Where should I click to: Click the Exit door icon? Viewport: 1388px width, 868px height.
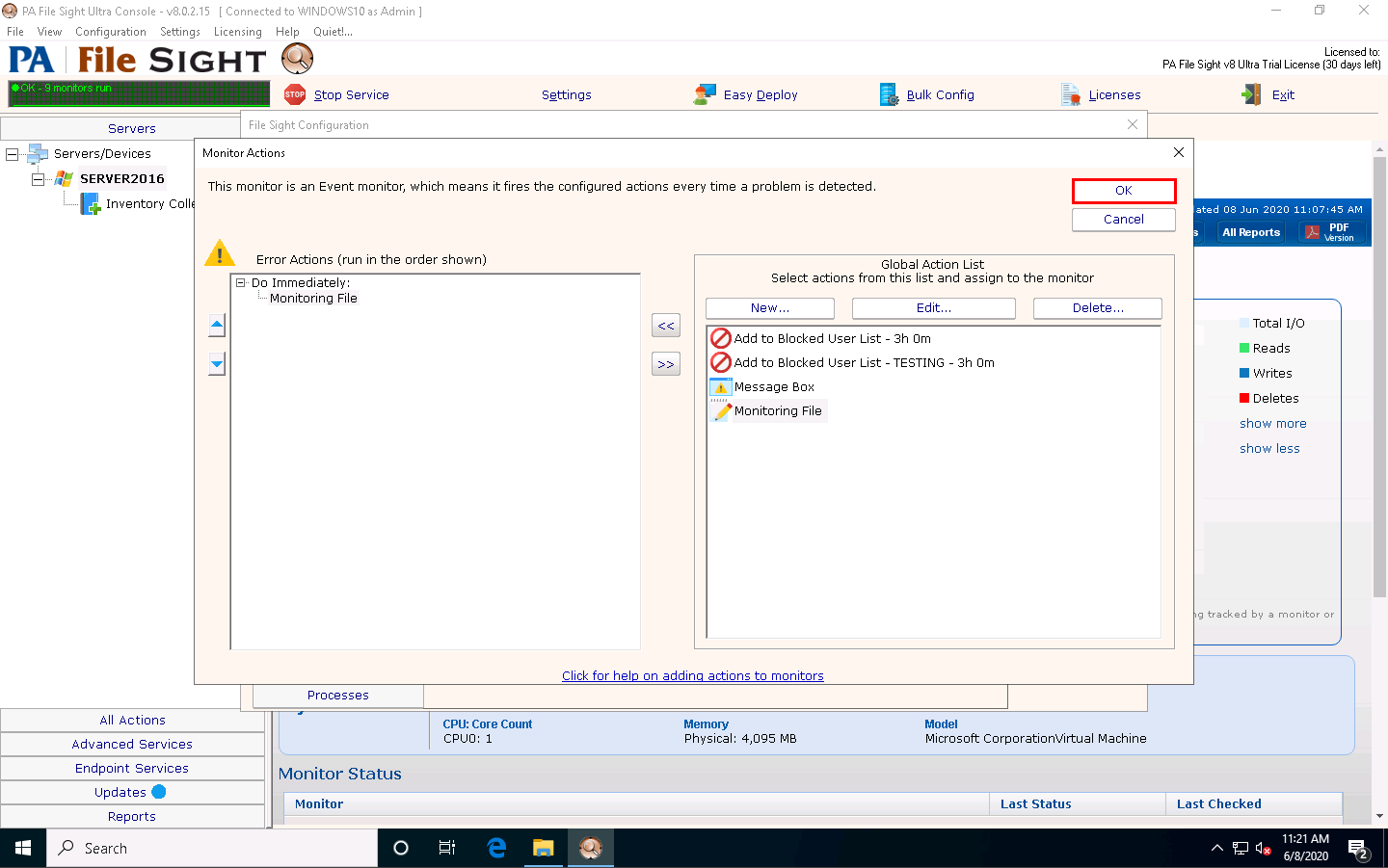point(1252,94)
